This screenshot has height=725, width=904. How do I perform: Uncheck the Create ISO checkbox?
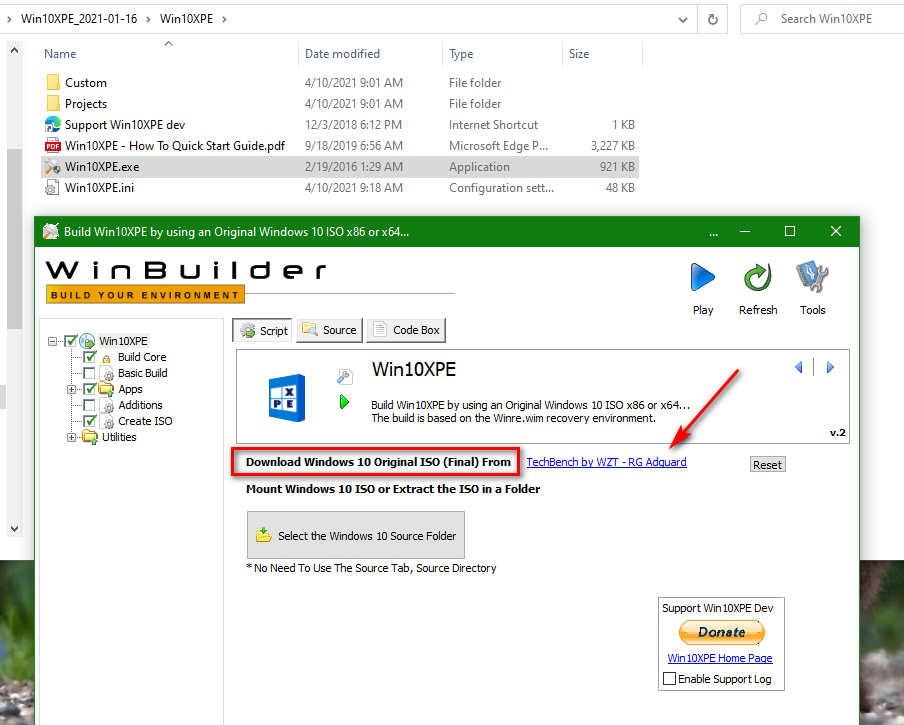(x=89, y=421)
